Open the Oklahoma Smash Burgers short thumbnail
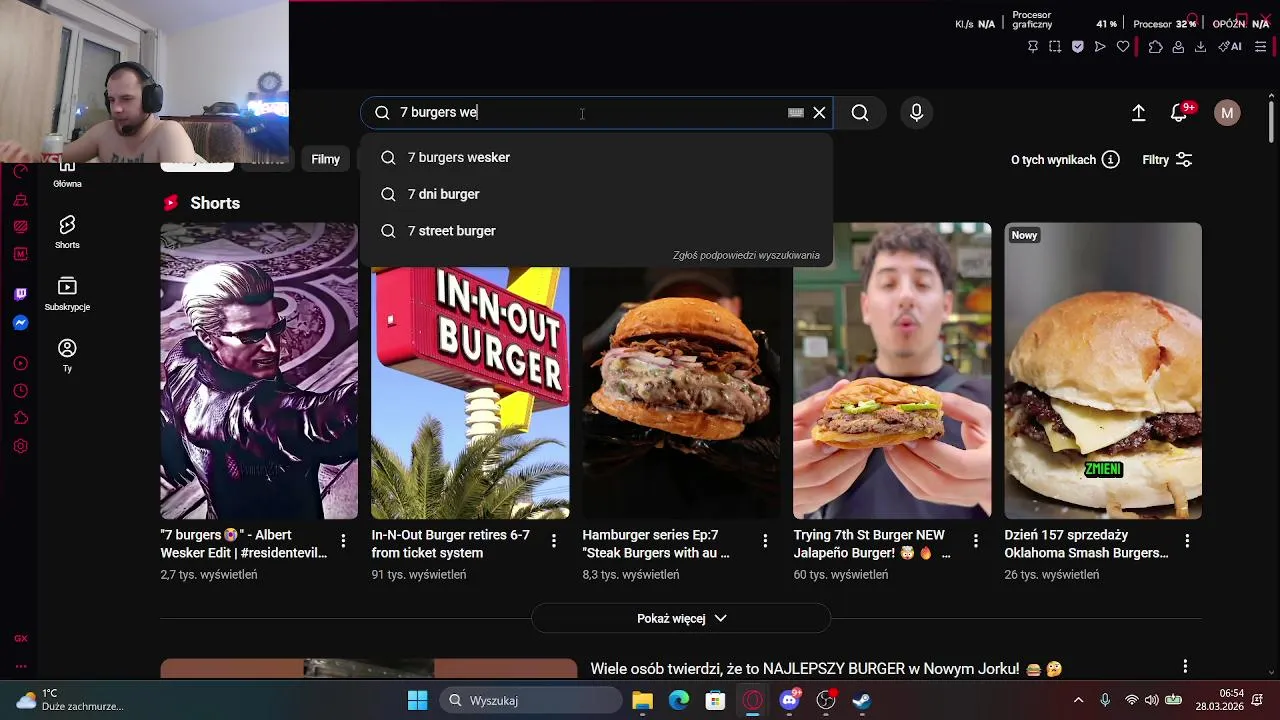The image size is (1280, 720). [1103, 371]
